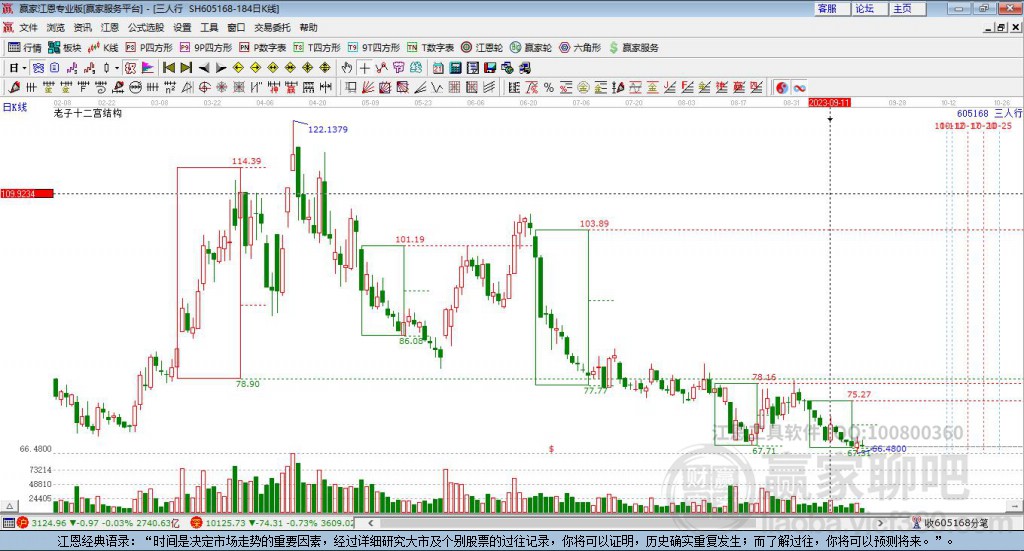Screen dimensions: 1024x551
Task: Open the 9T四方形 tool
Action: [x=373, y=48]
